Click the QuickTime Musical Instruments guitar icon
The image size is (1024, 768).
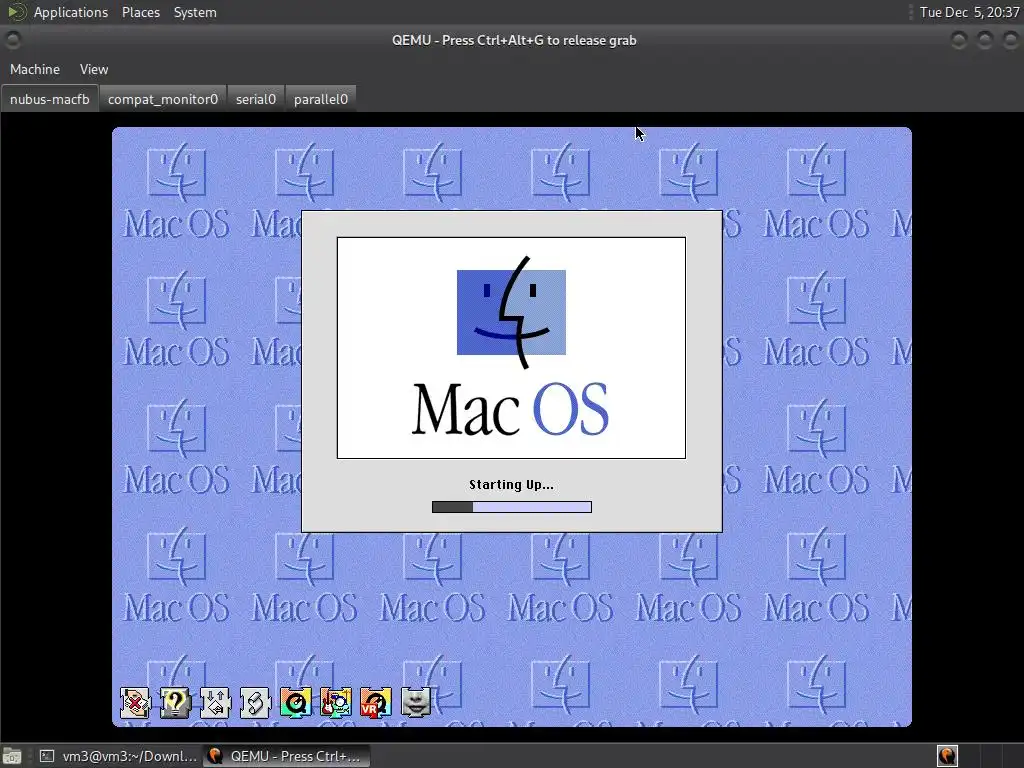[x=336, y=703]
